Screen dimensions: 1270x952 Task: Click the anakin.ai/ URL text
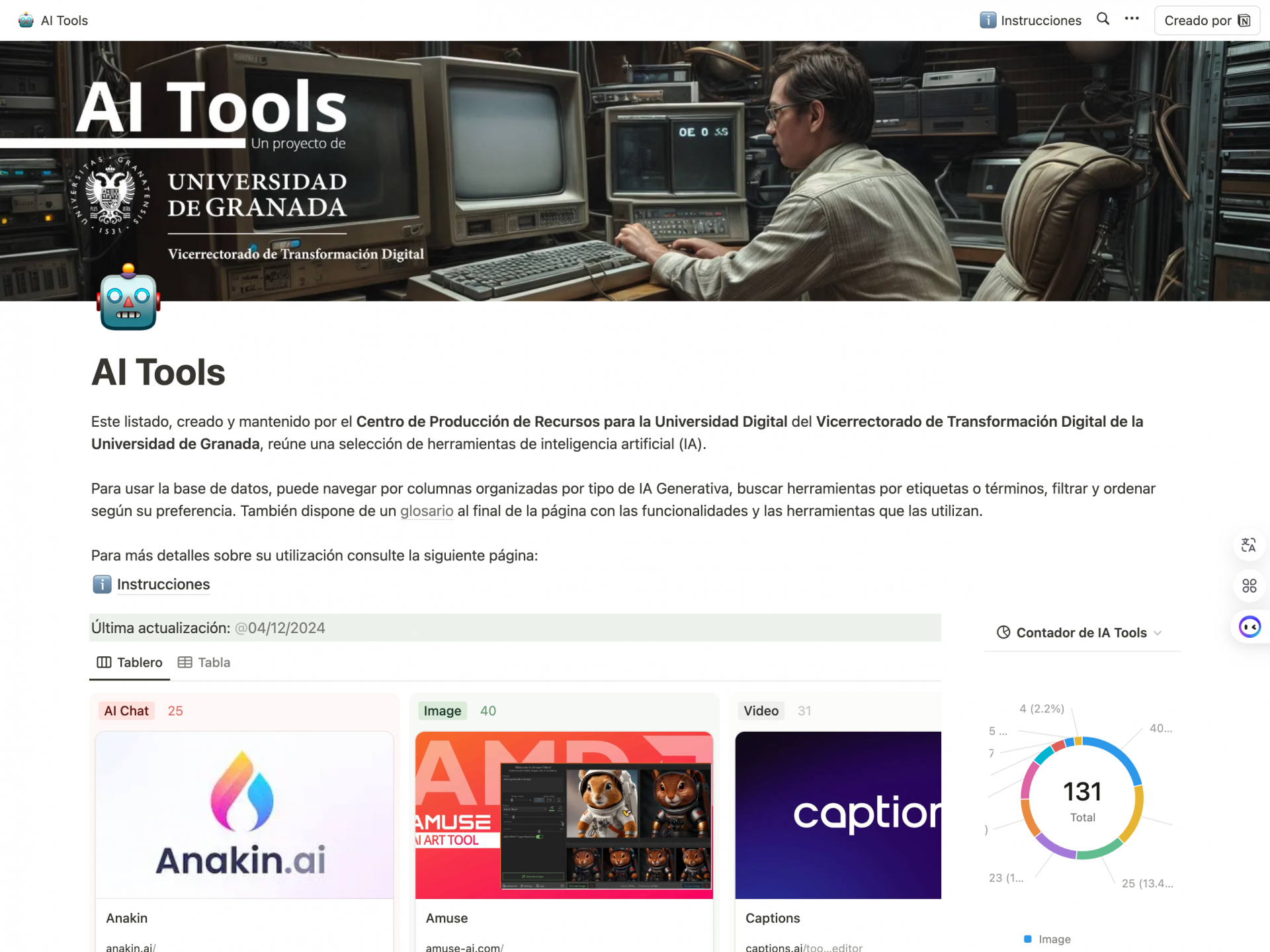[x=131, y=947]
